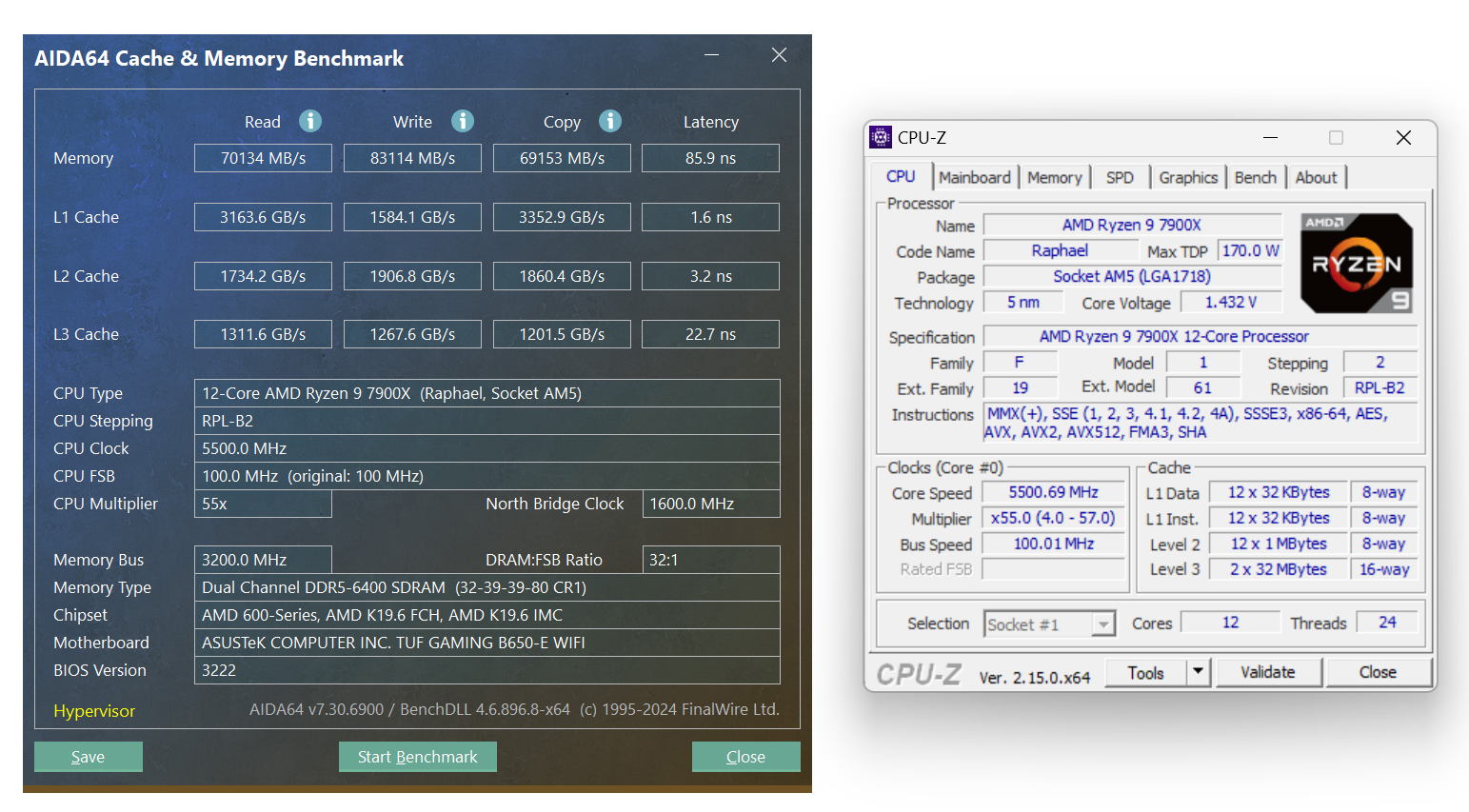
Task: Click the Memory Read 70134 MB/s field
Action: (x=263, y=158)
